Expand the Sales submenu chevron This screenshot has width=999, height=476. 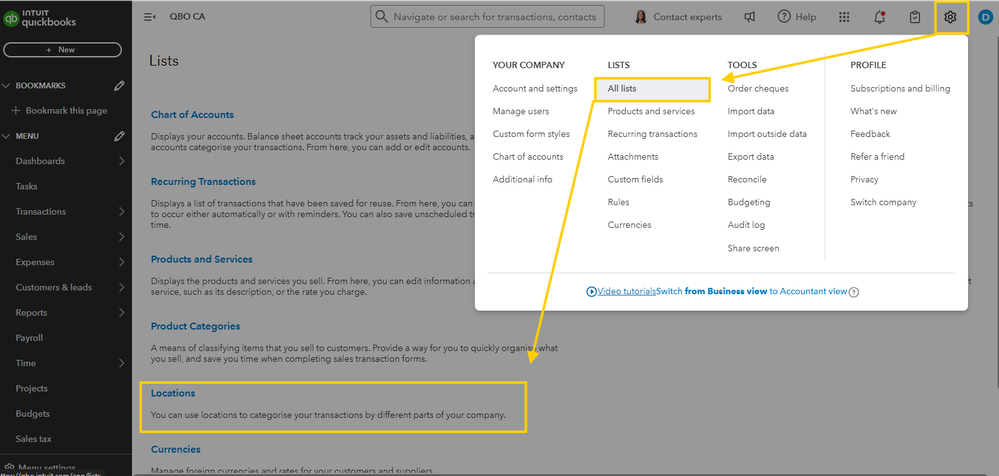coord(121,237)
